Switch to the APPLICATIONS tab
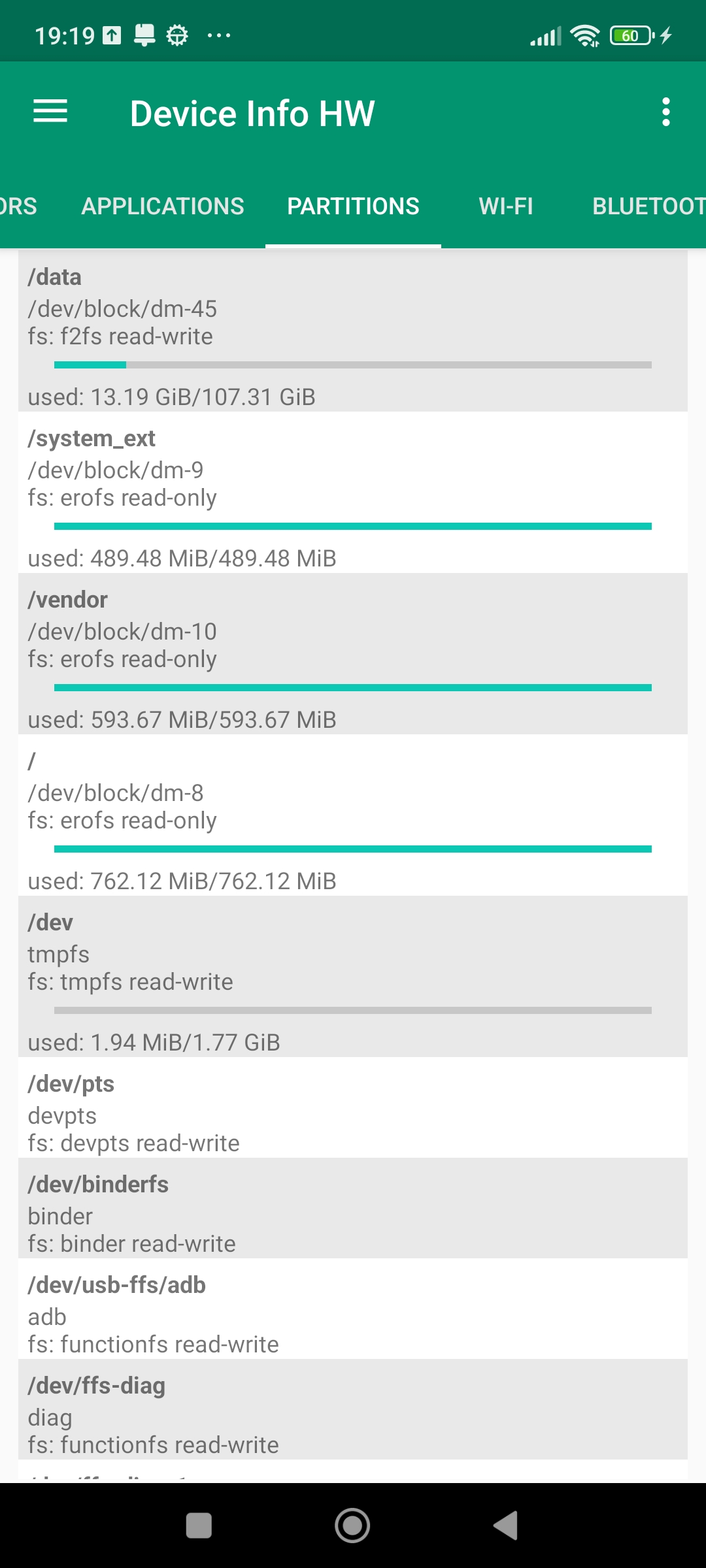Image resolution: width=706 pixels, height=1568 pixels. [x=163, y=206]
